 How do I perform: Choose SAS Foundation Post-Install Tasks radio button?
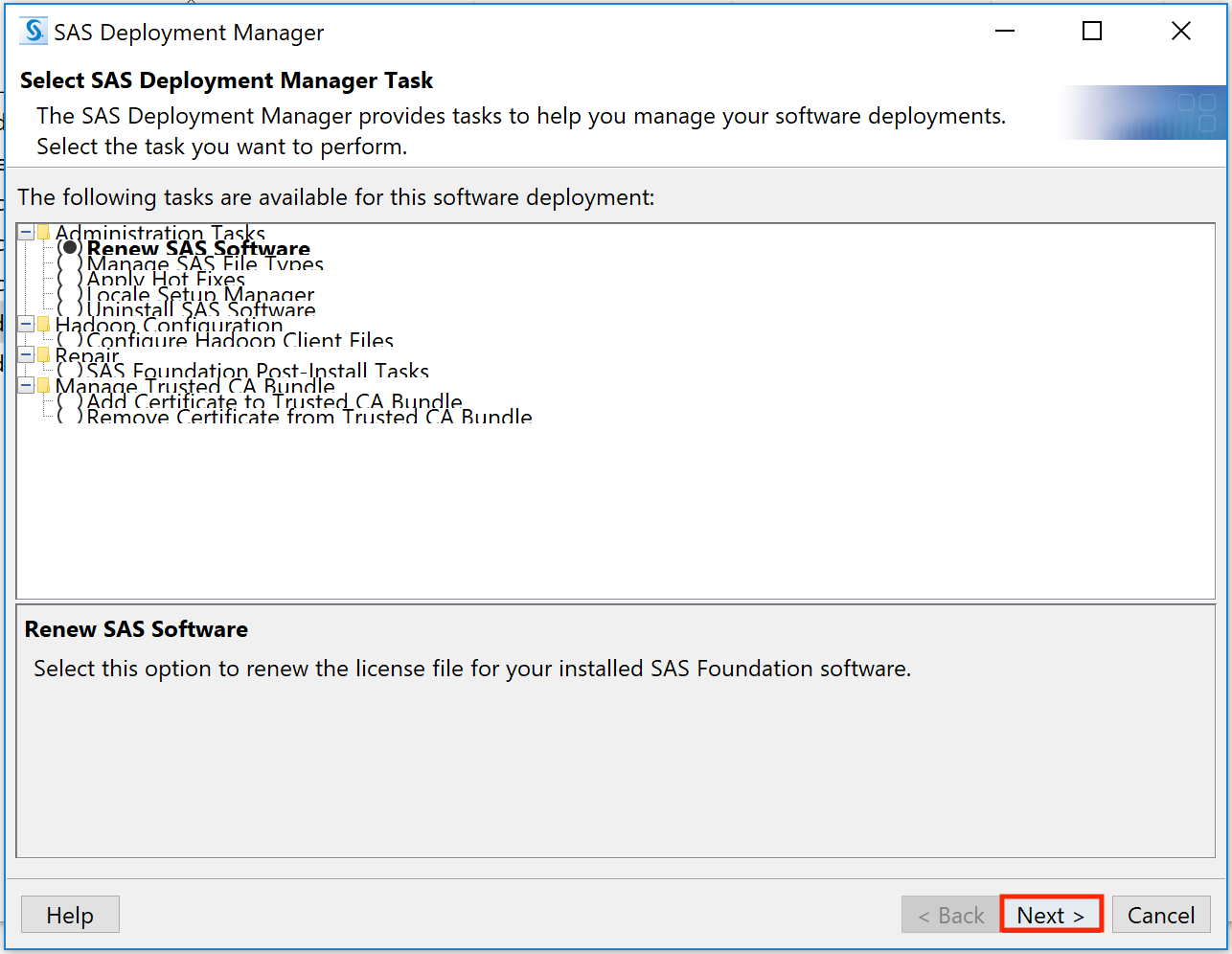point(70,371)
